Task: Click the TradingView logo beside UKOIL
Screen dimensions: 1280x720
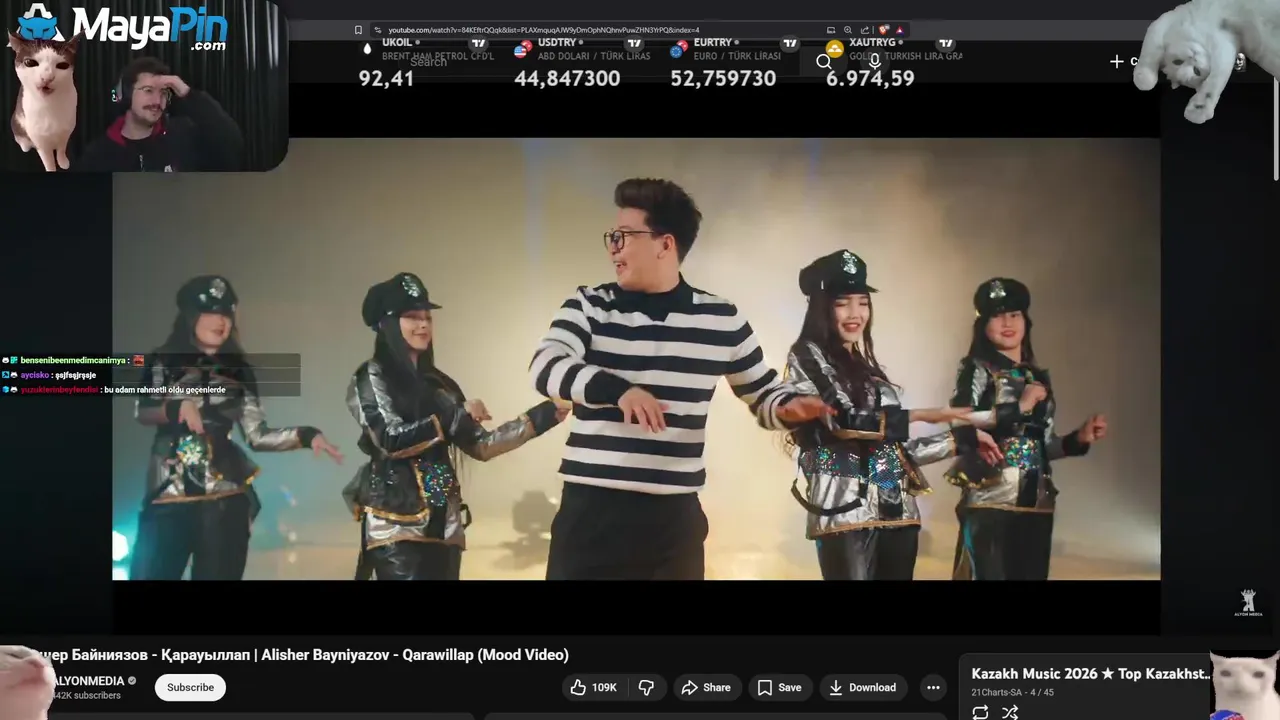Action: pyautogui.click(x=478, y=43)
